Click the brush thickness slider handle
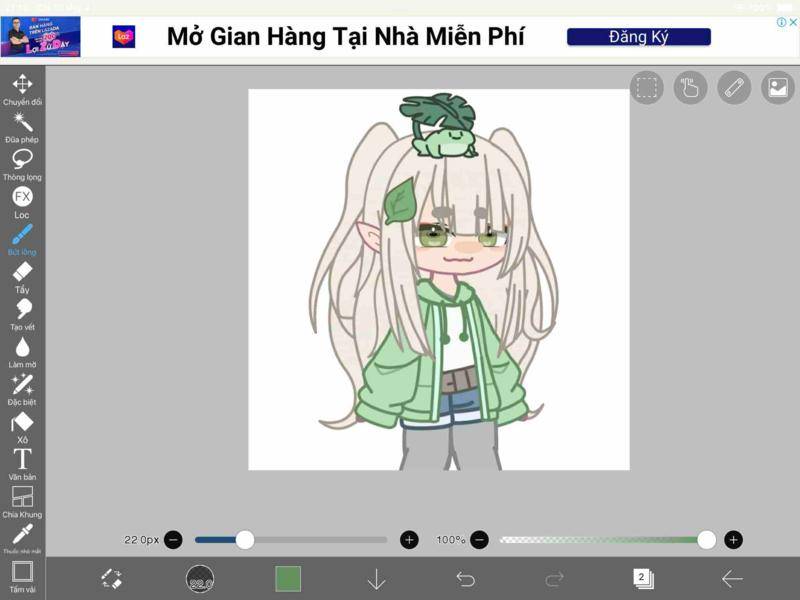Image resolution: width=800 pixels, height=600 pixels. 245,540
